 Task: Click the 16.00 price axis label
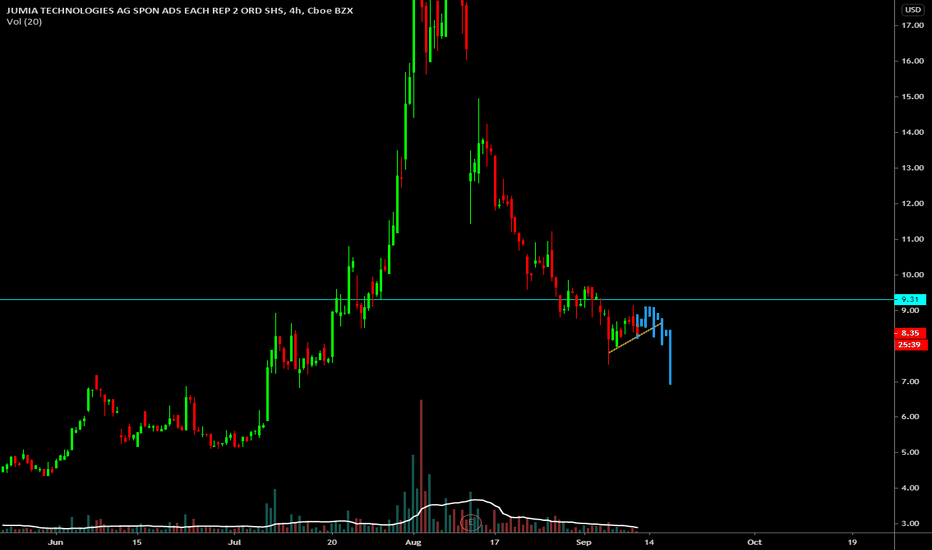[x=912, y=61]
